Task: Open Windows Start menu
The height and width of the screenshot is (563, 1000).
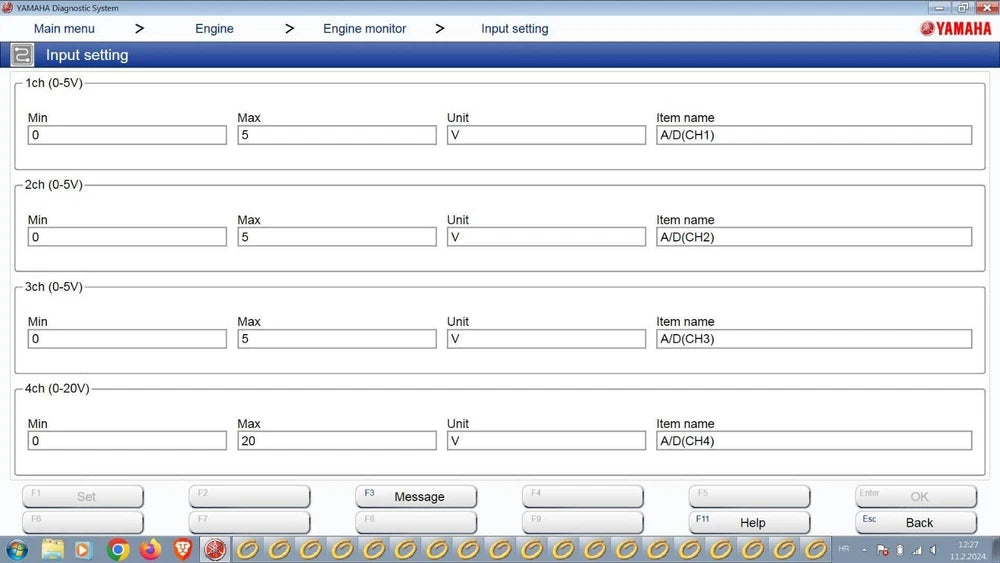Action: [17, 549]
